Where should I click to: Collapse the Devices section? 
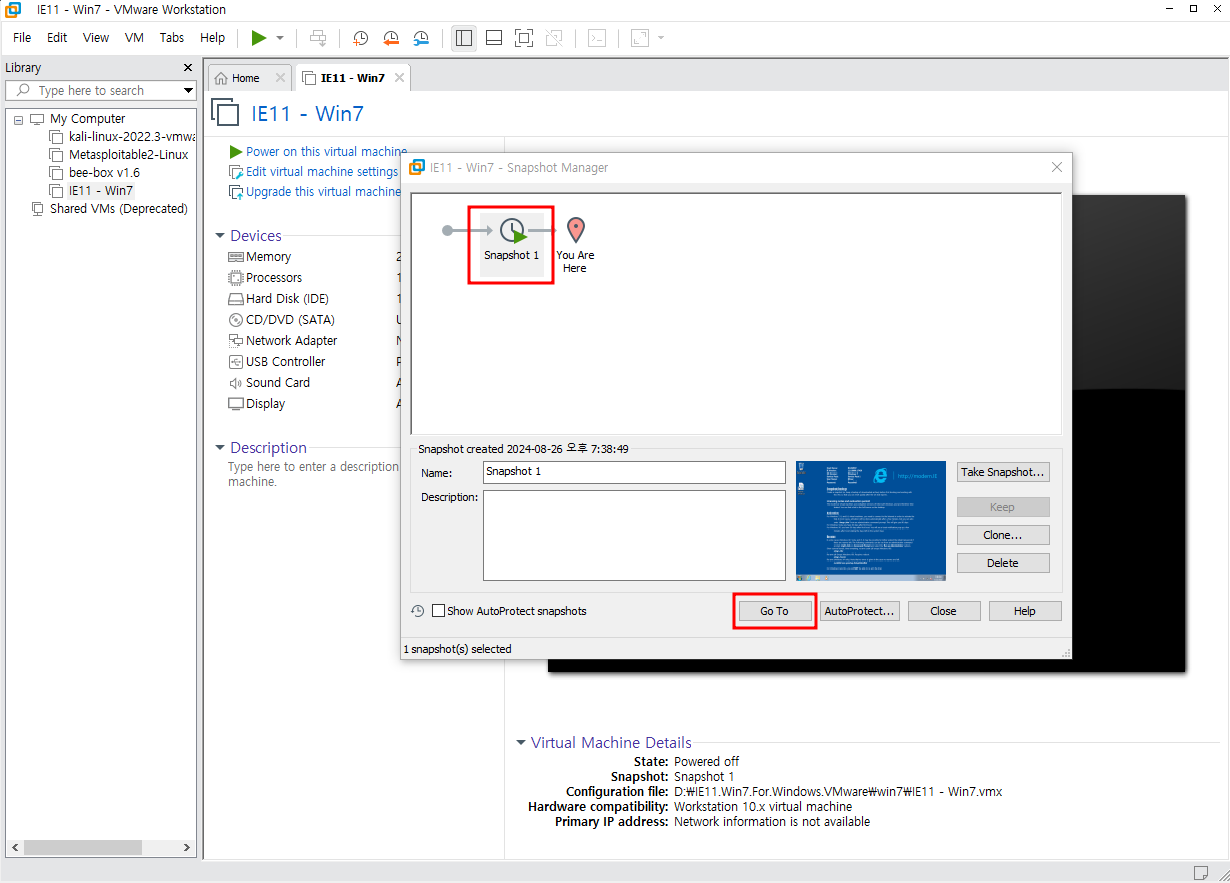220,236
